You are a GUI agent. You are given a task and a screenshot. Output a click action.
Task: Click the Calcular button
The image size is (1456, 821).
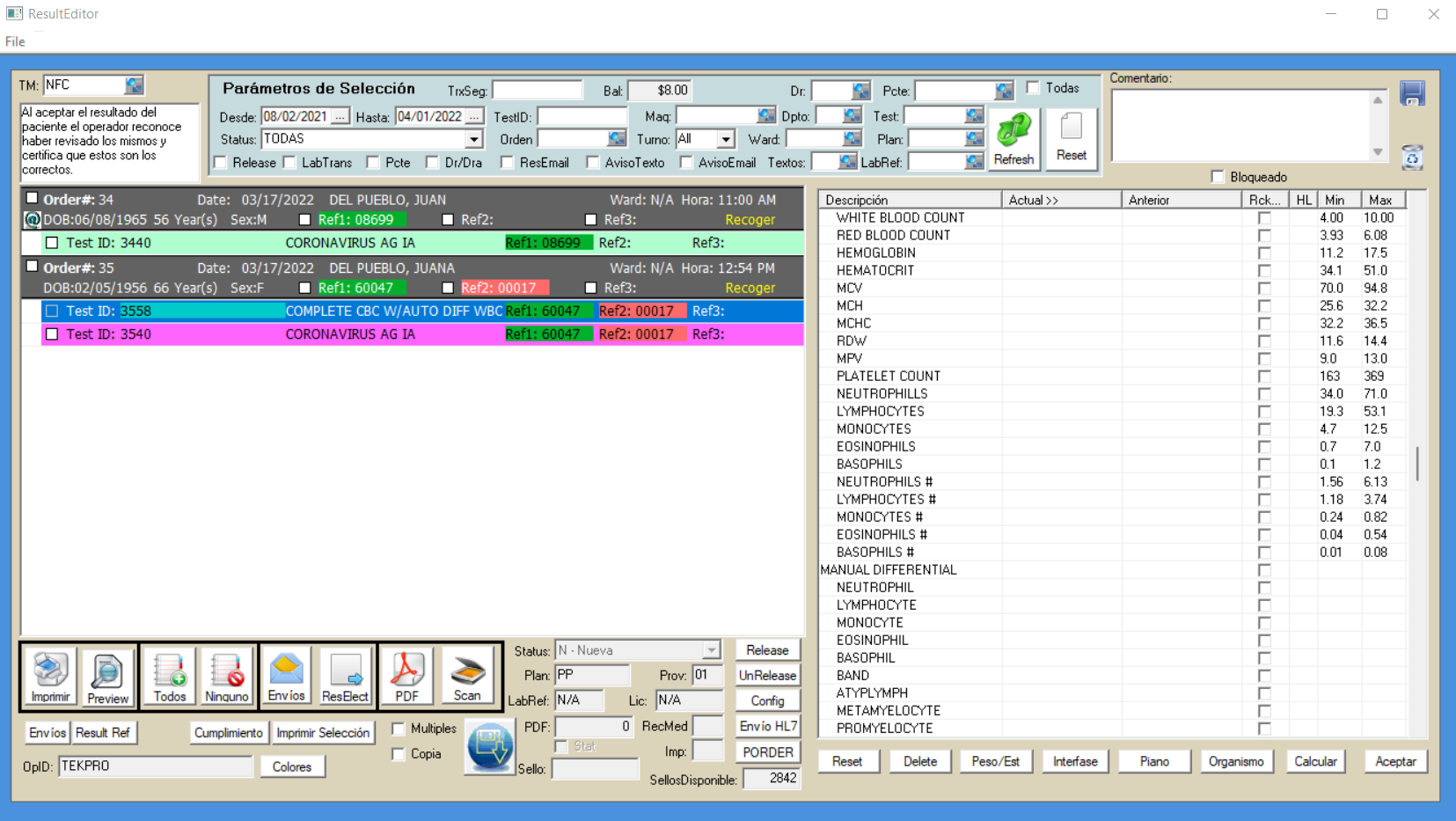click(1315, 761)
